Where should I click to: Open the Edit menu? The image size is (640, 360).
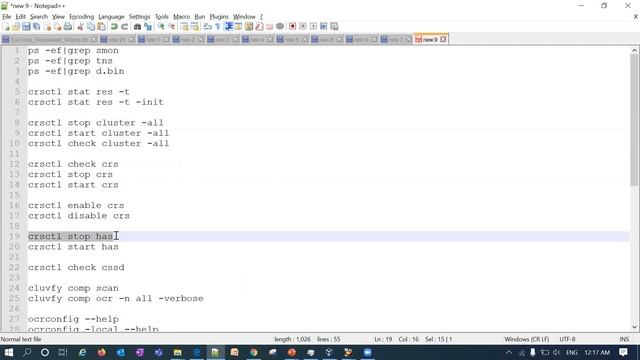tap(20, 17)
